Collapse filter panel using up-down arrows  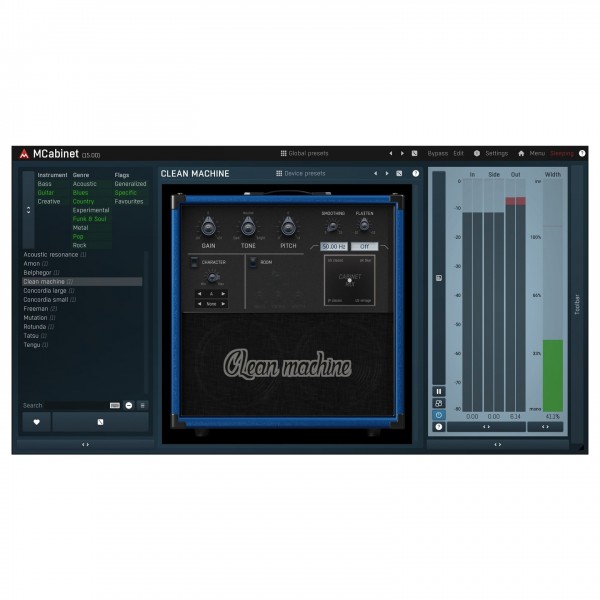click(28, 210)
